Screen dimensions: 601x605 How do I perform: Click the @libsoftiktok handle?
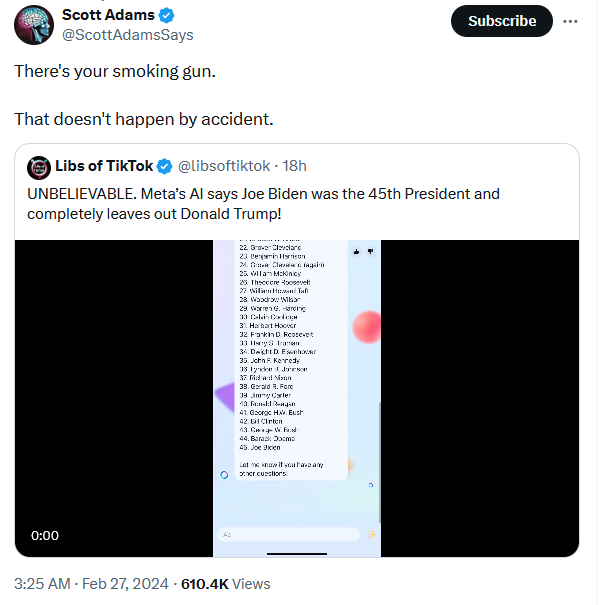[224, 166]
